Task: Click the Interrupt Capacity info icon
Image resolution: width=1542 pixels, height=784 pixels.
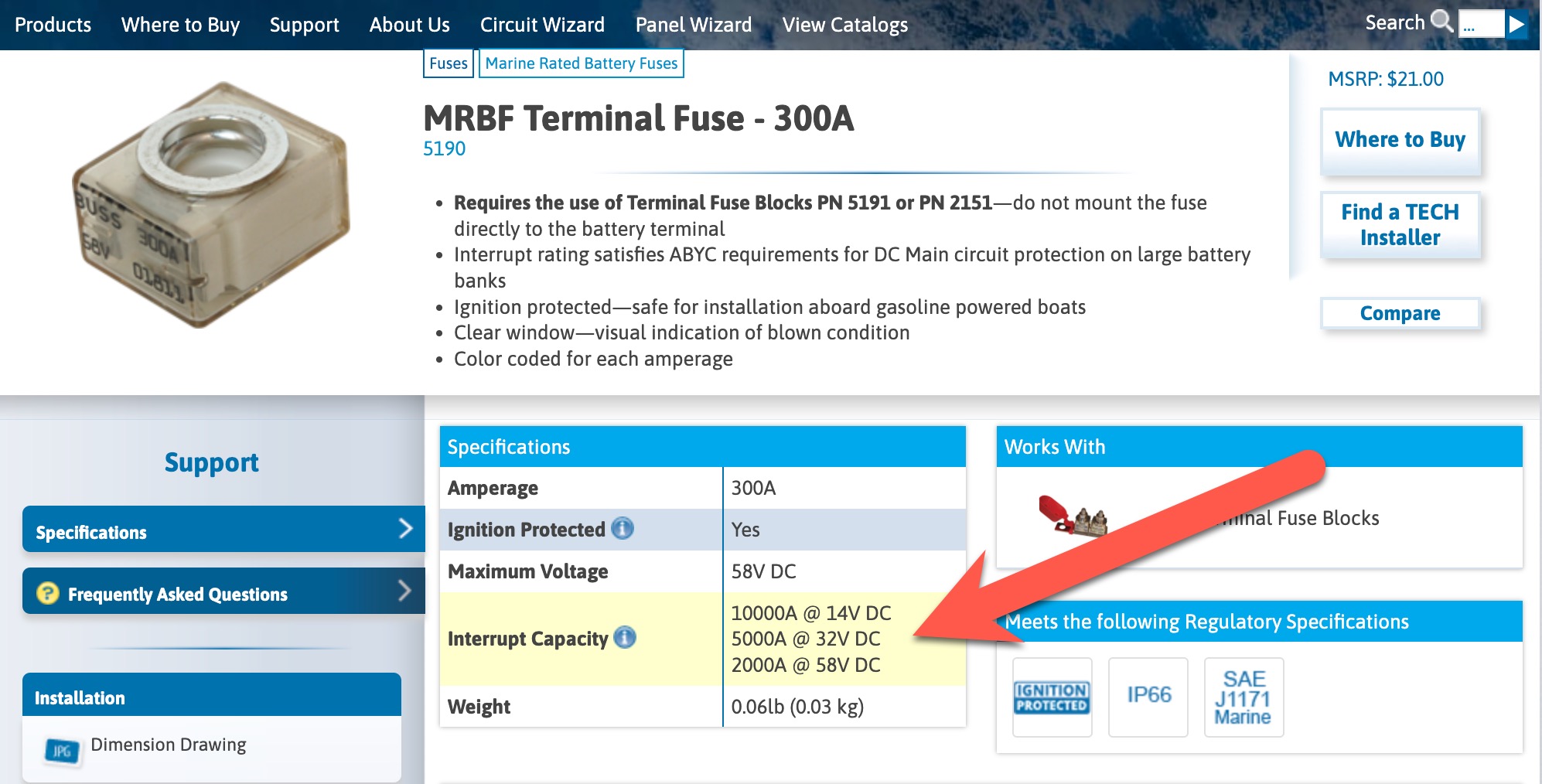Action: (x=625, y=638)
